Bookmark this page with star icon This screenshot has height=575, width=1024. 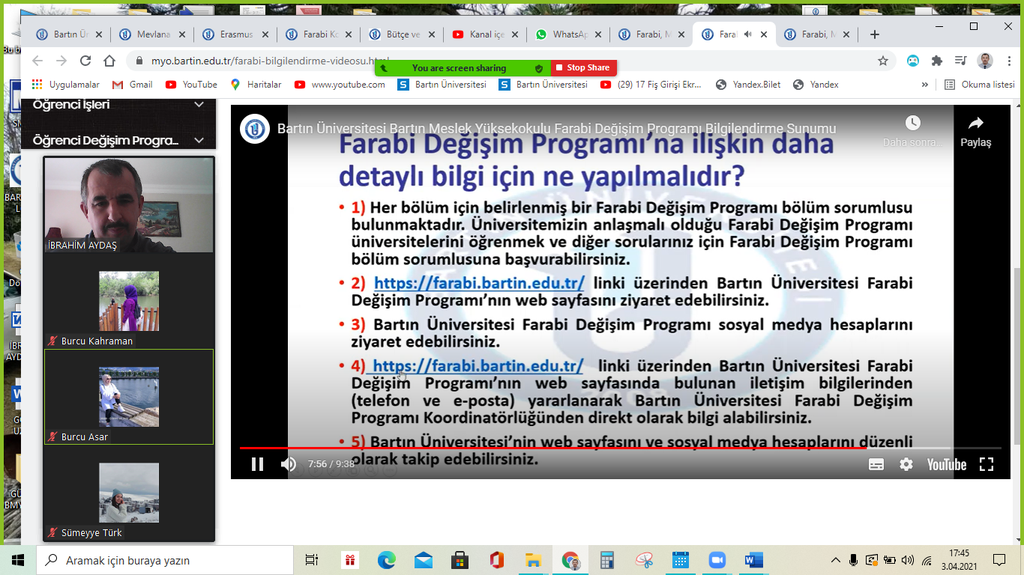883,61
